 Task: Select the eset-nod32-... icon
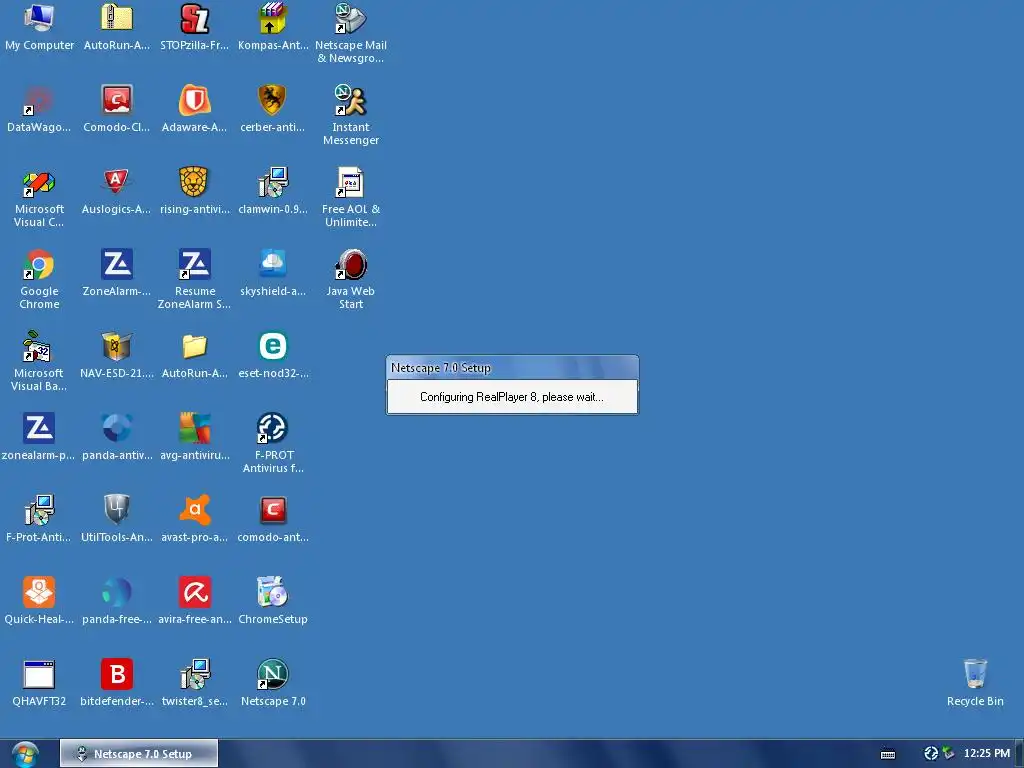[272, 346]
